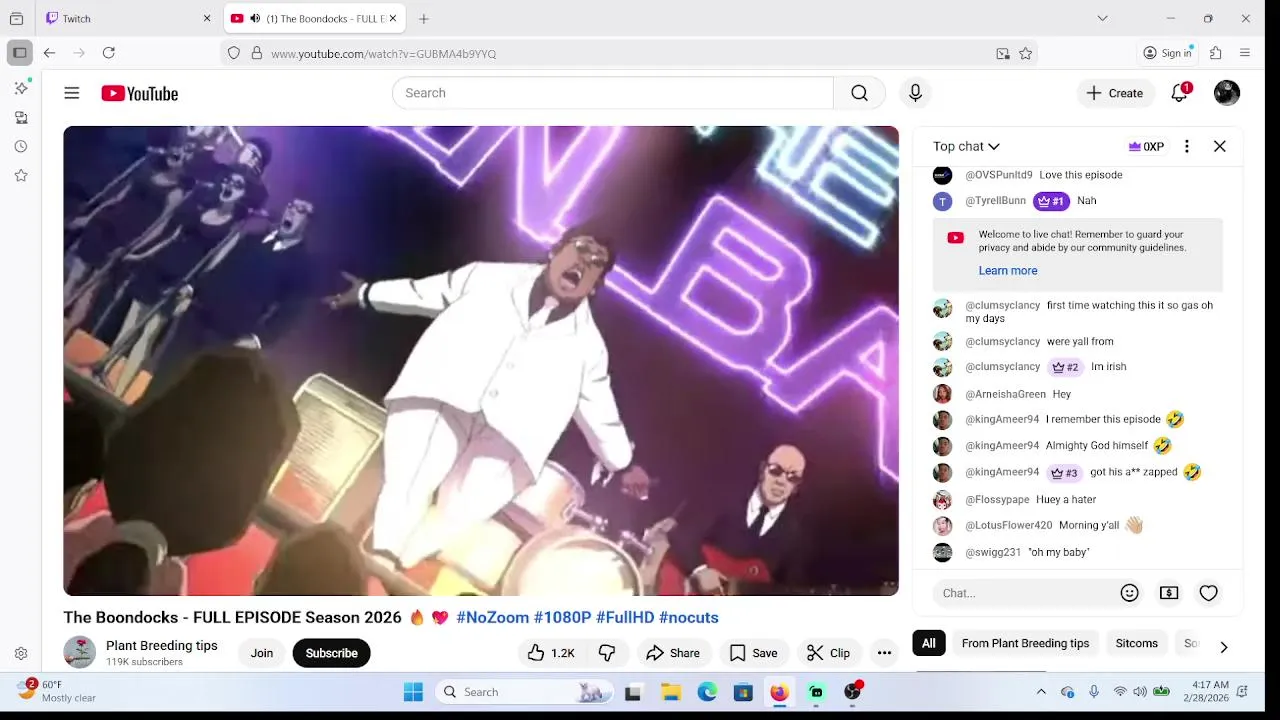The image size is (1280, 720).
Task: Select The Boondocks YouTube tab
Action: pos(314,18)
